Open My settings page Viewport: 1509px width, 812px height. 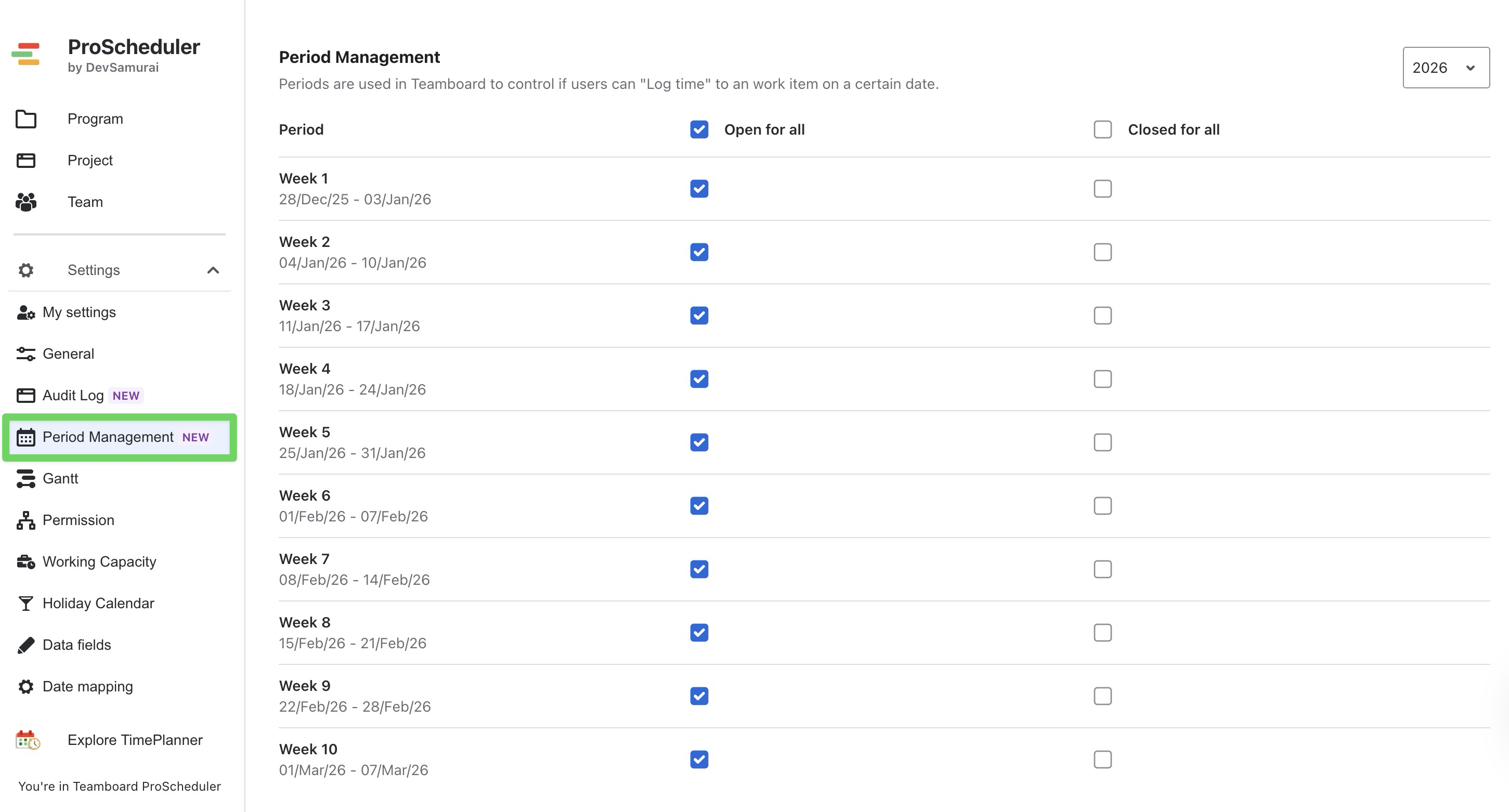pyautogui.click(x=79, y=312)
